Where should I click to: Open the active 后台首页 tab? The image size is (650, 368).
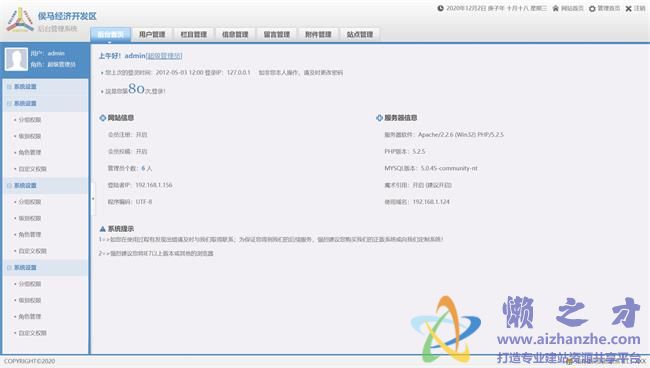111,34
